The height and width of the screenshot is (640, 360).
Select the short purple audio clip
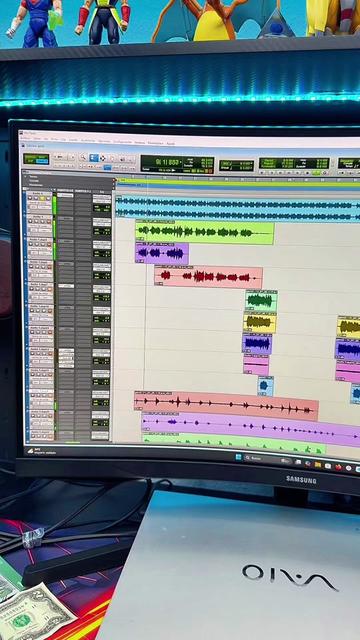click(x=162, y=253)
